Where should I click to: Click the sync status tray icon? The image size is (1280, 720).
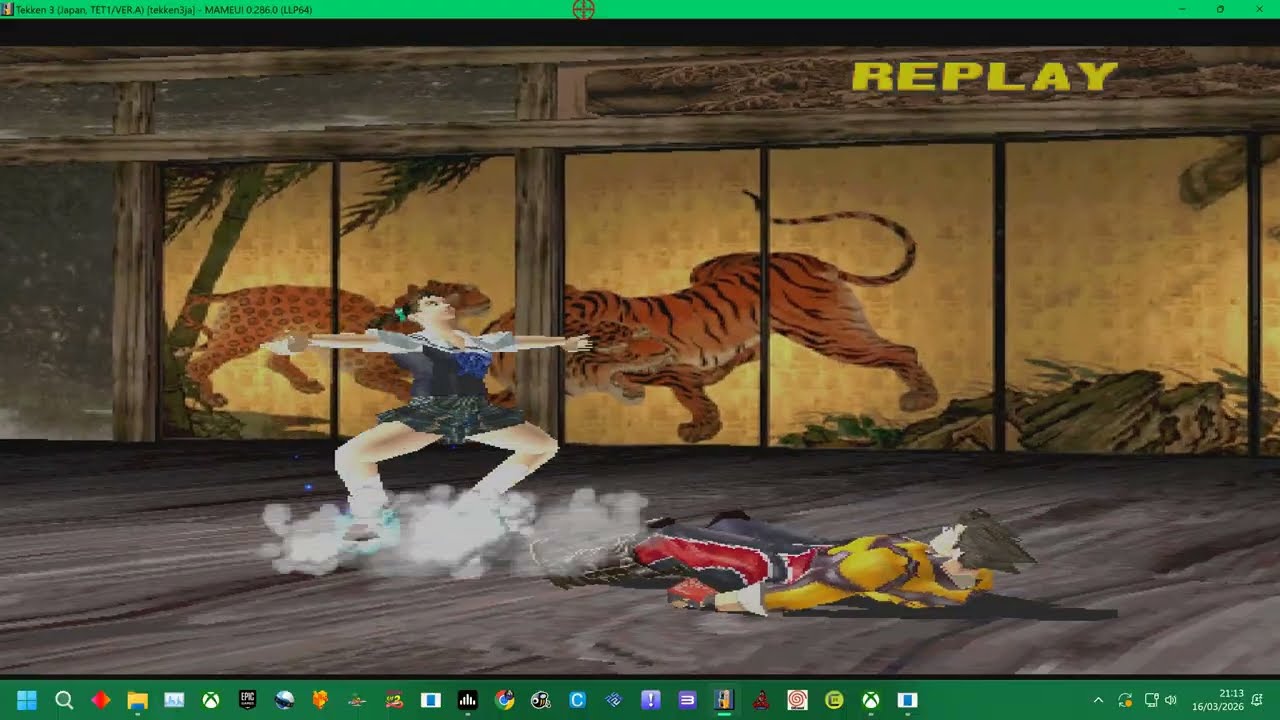(1125, 700)
